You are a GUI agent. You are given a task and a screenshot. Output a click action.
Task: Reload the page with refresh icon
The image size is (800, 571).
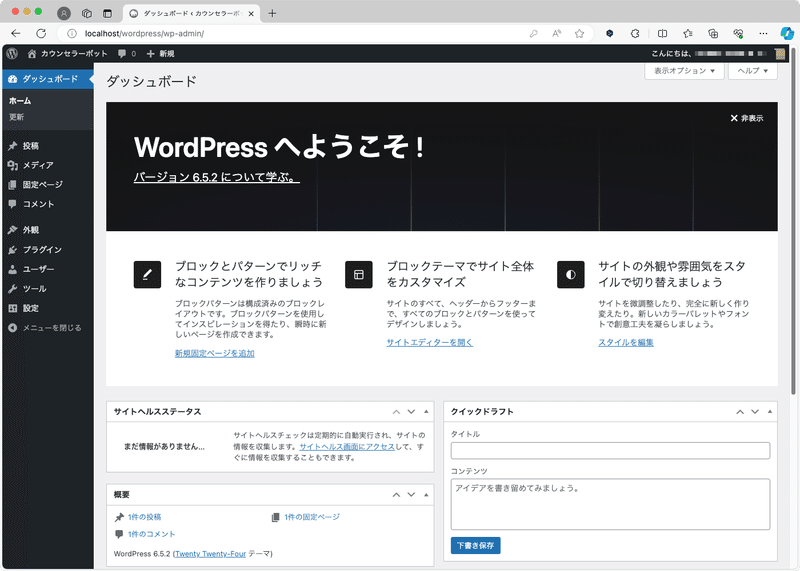click(41, 34)
